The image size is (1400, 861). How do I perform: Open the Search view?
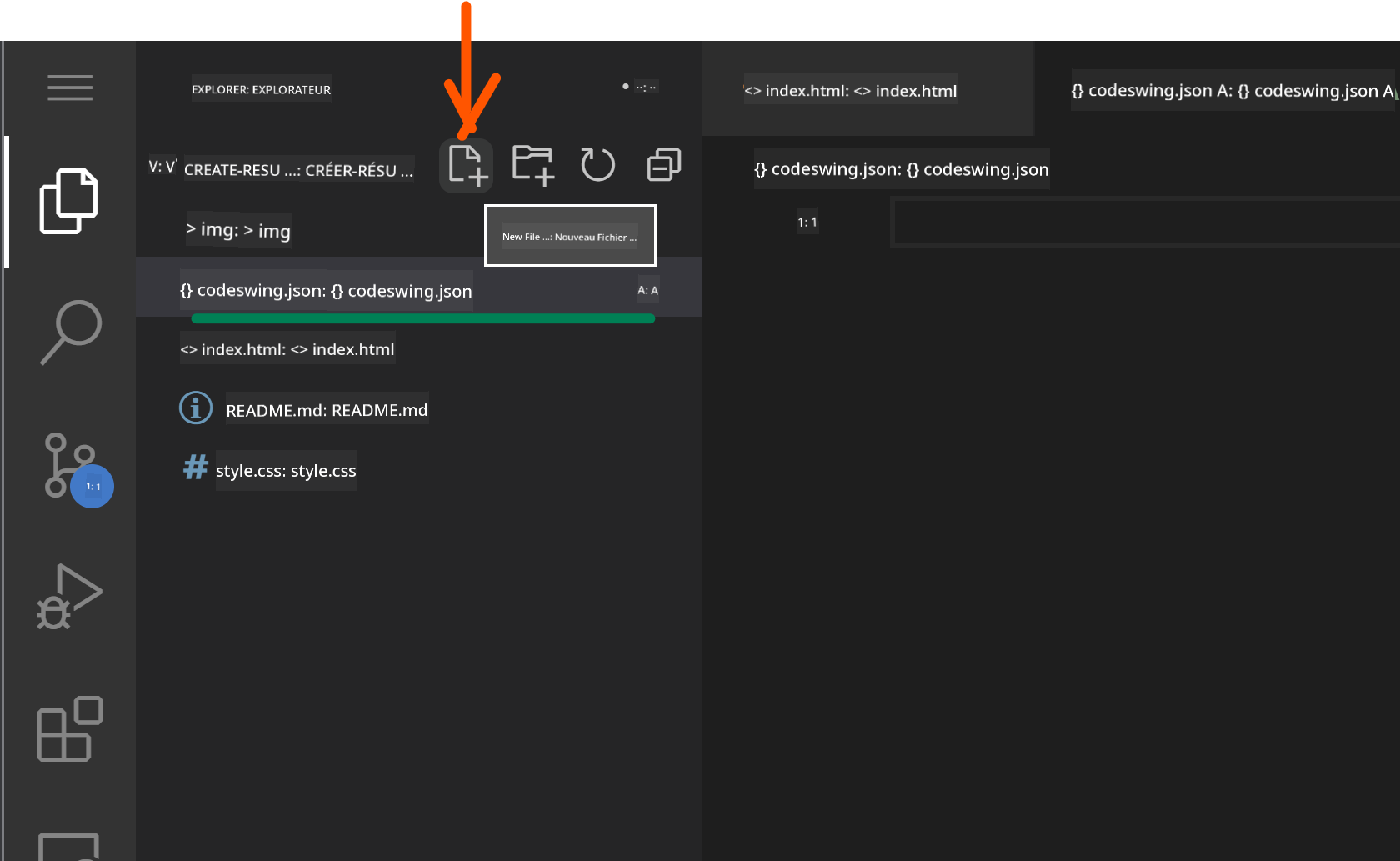click(x=70, y=332)
